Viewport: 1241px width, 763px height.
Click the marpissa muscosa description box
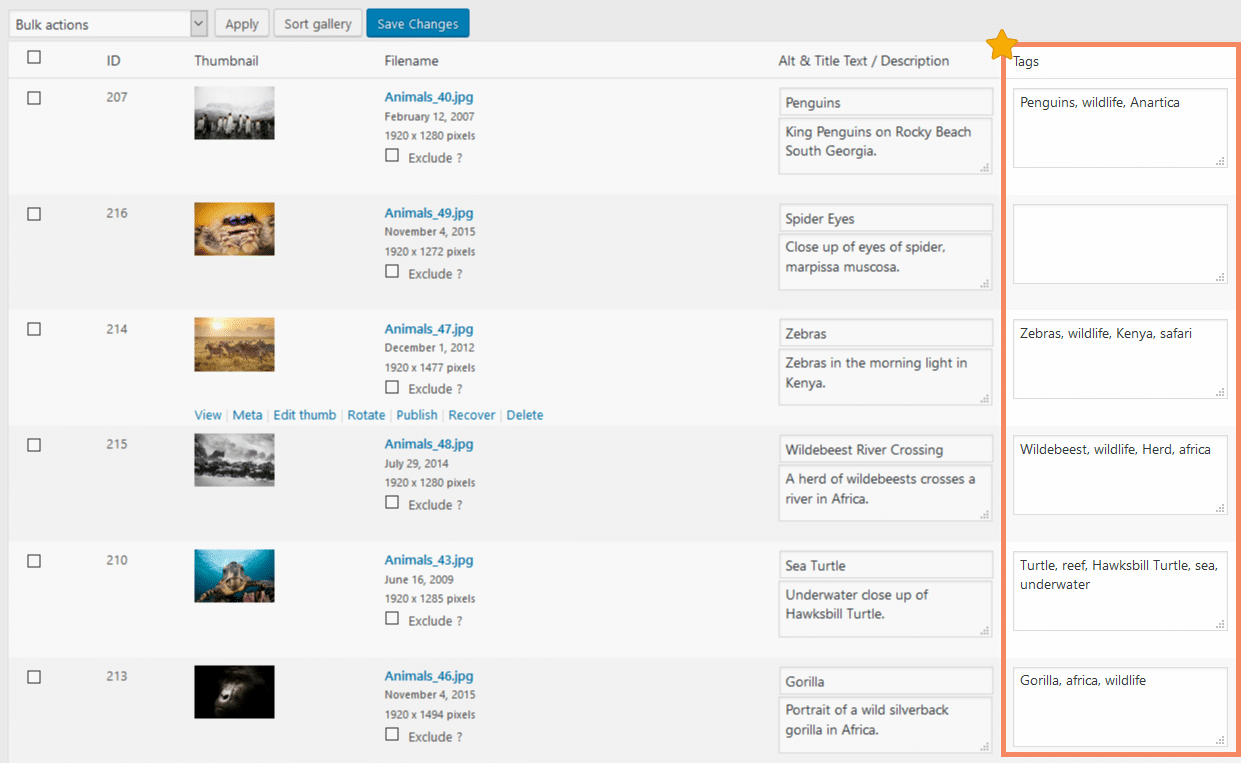886,262
